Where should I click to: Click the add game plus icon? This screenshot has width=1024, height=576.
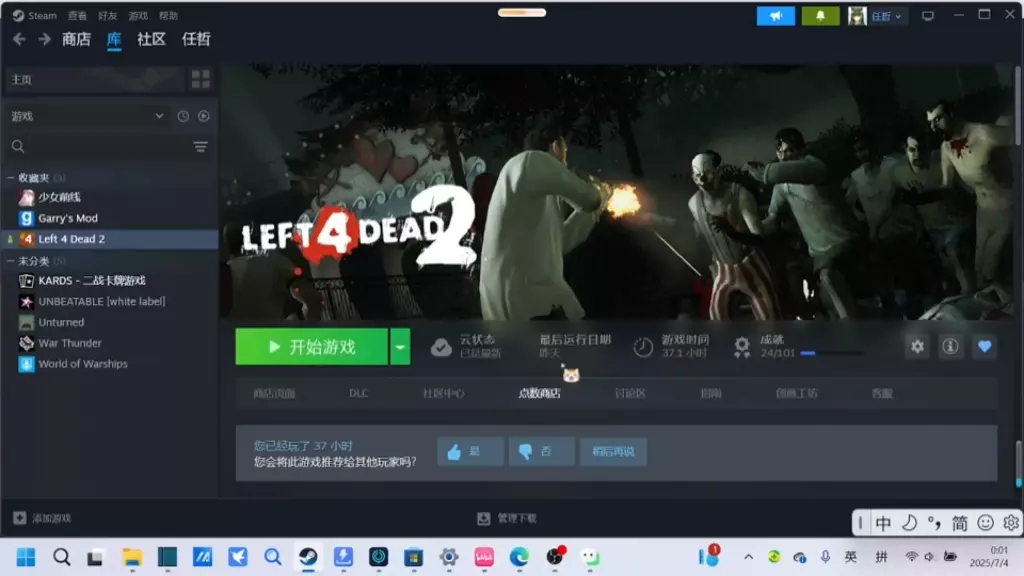(20, 518)
